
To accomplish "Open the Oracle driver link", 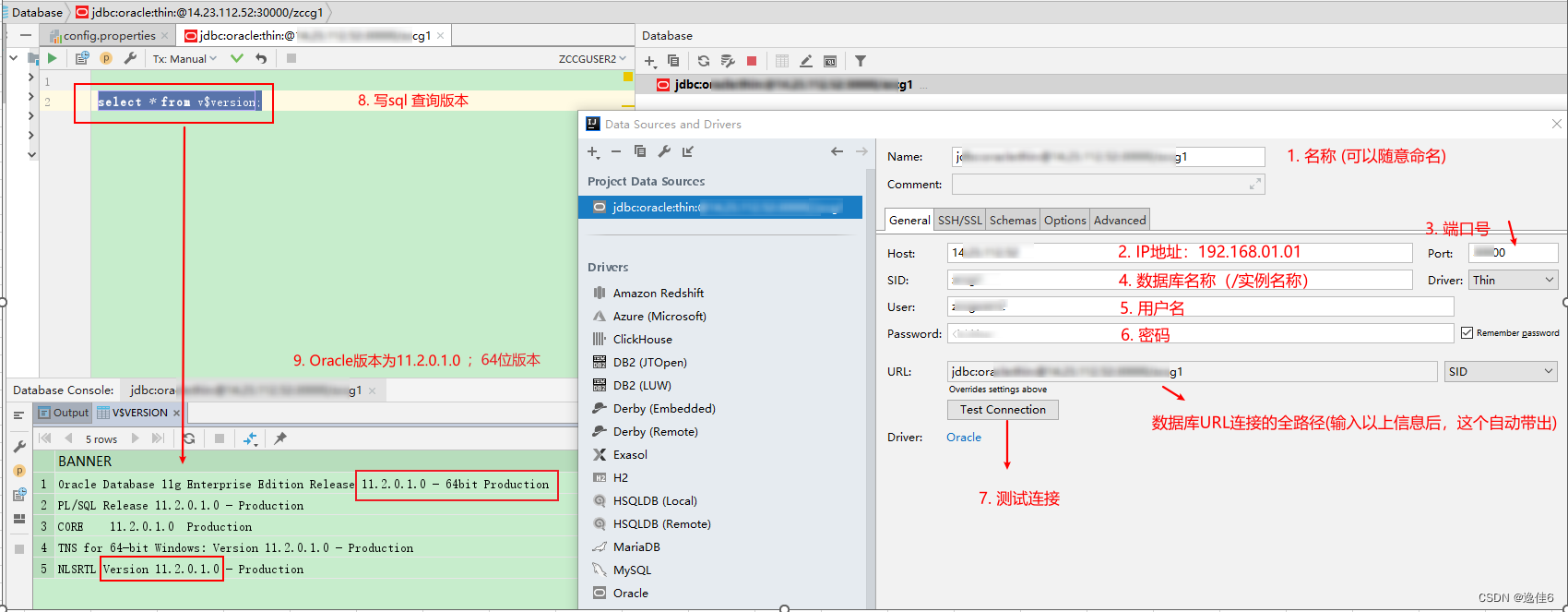I will click(964, 437).
